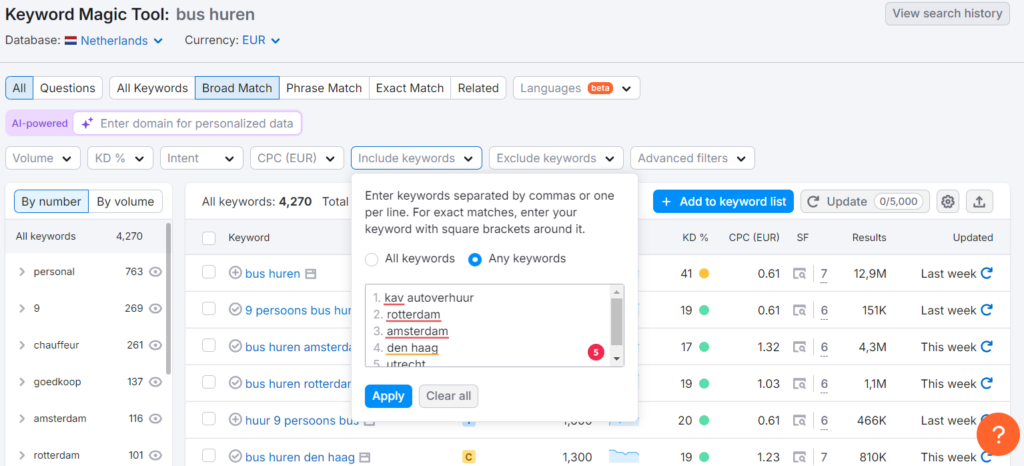
Task: Select the All keywords radio option
Action: (372, 259)
